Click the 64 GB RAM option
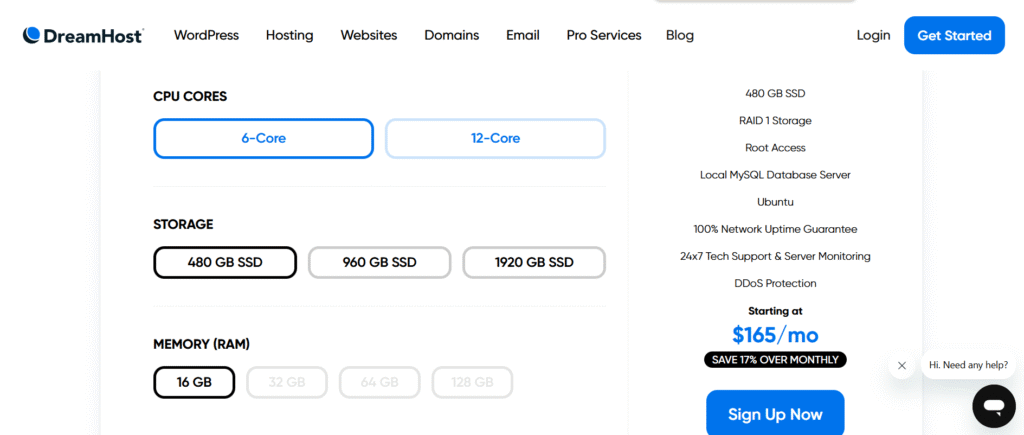Viewport: 1024px width, 435px height. pos(379,382)
